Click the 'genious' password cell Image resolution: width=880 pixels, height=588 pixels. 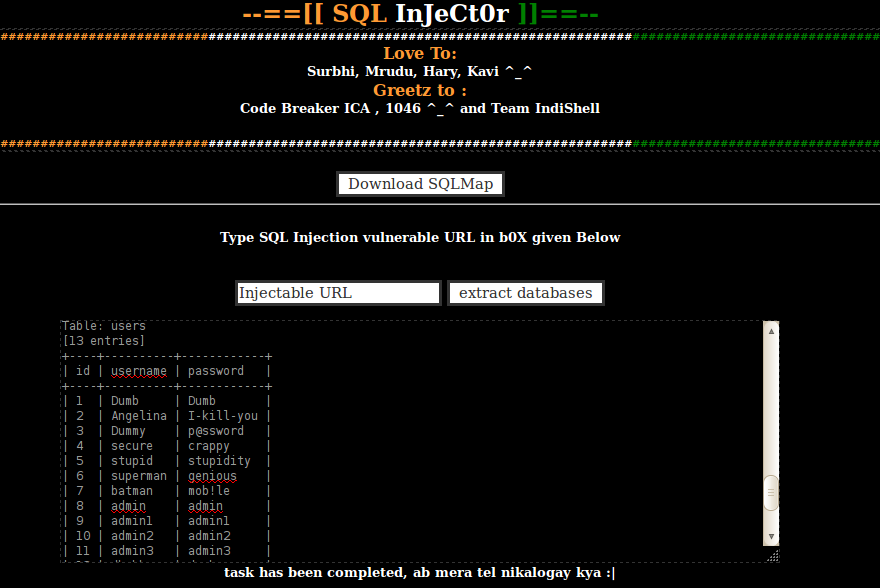tap(212, 476)
